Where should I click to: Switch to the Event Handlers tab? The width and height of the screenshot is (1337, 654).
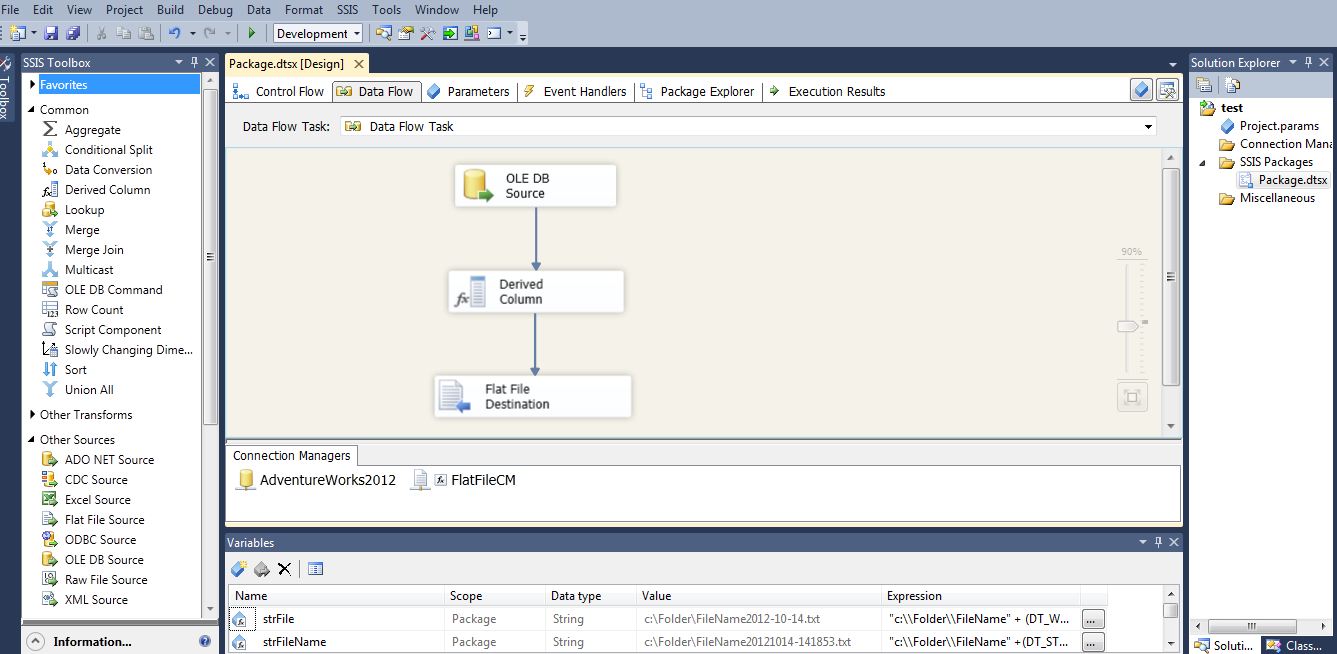(575, 91)
